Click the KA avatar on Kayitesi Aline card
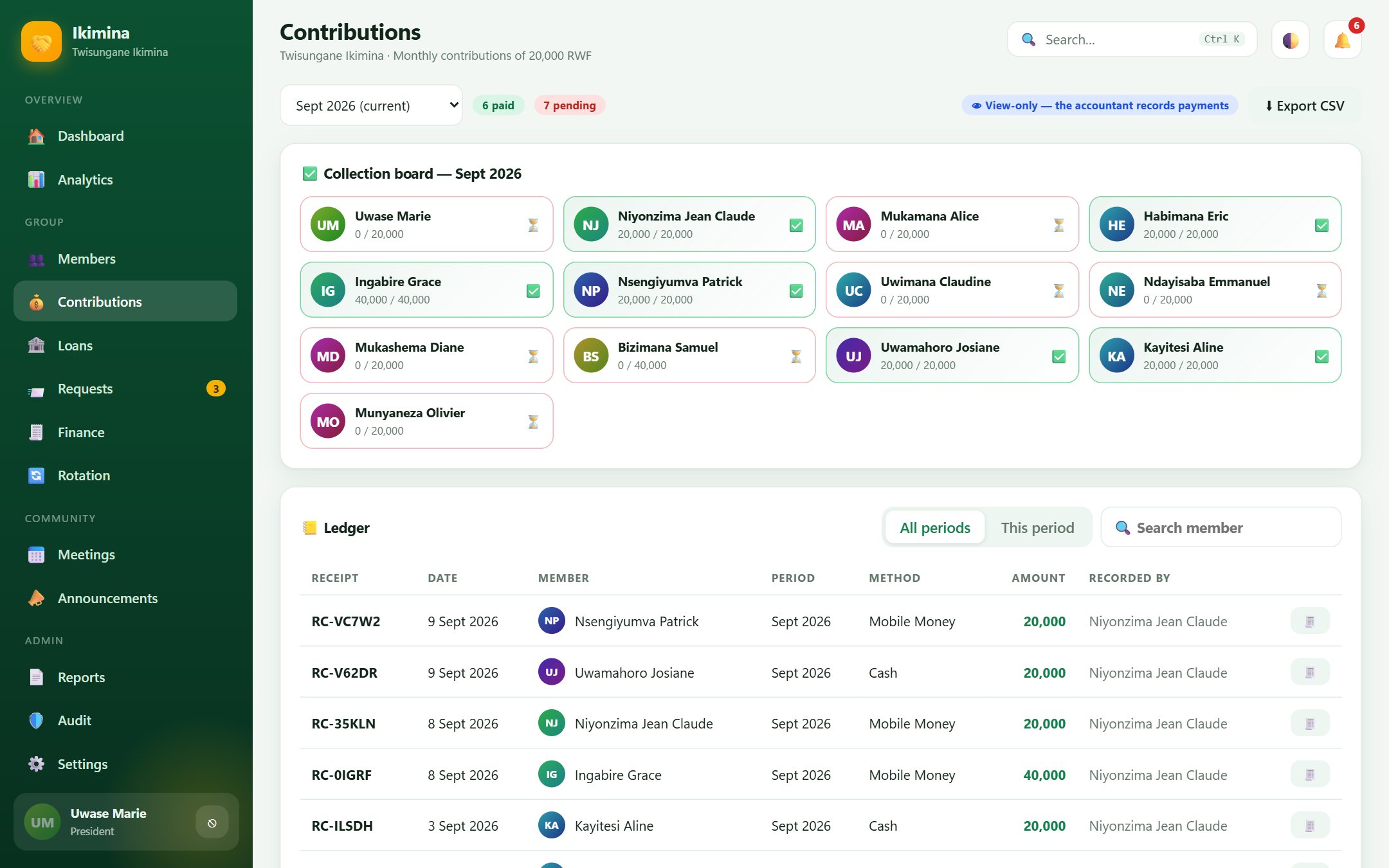1389x868 pixels. tap(1116, 356)
